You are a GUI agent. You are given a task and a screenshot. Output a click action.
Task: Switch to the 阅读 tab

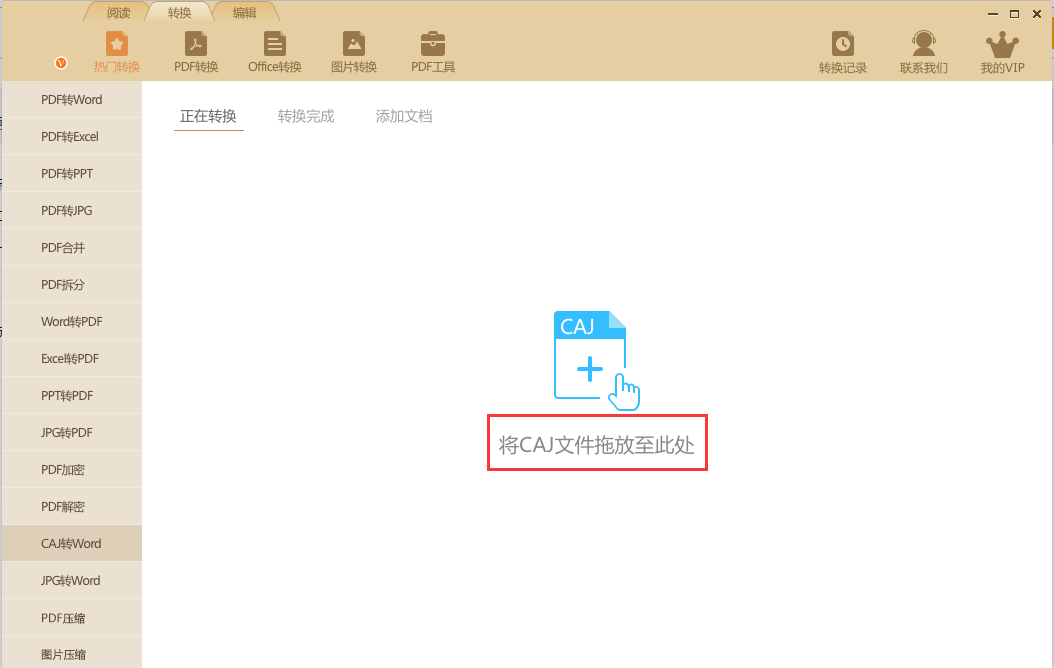118,13
